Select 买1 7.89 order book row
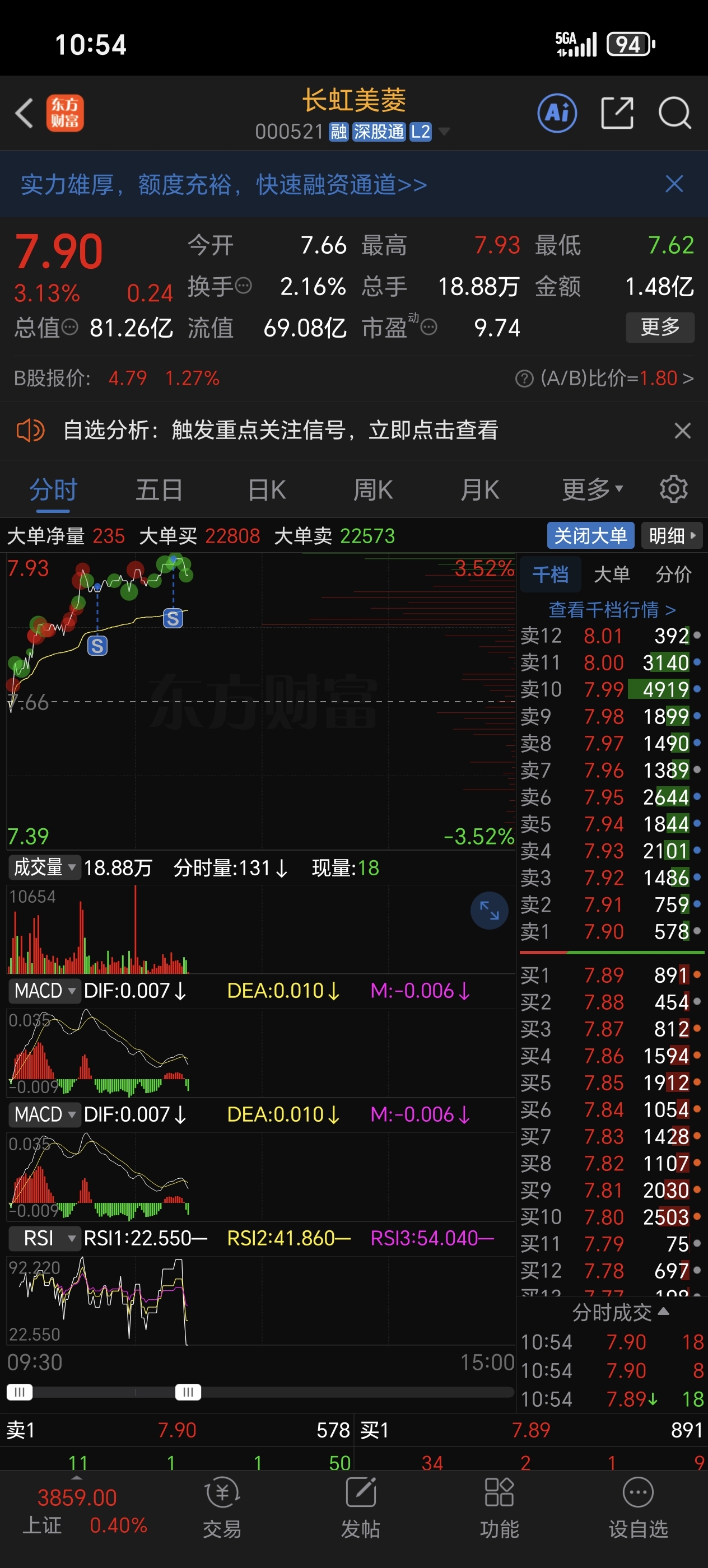The width and height of the screenshot is (708, 1568). tap(611, 975)
